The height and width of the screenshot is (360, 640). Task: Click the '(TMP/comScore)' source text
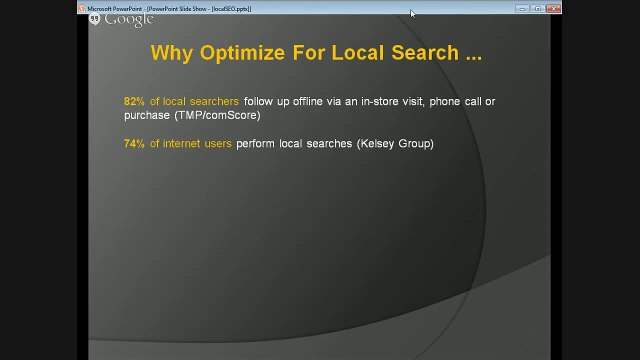(218, 116)
